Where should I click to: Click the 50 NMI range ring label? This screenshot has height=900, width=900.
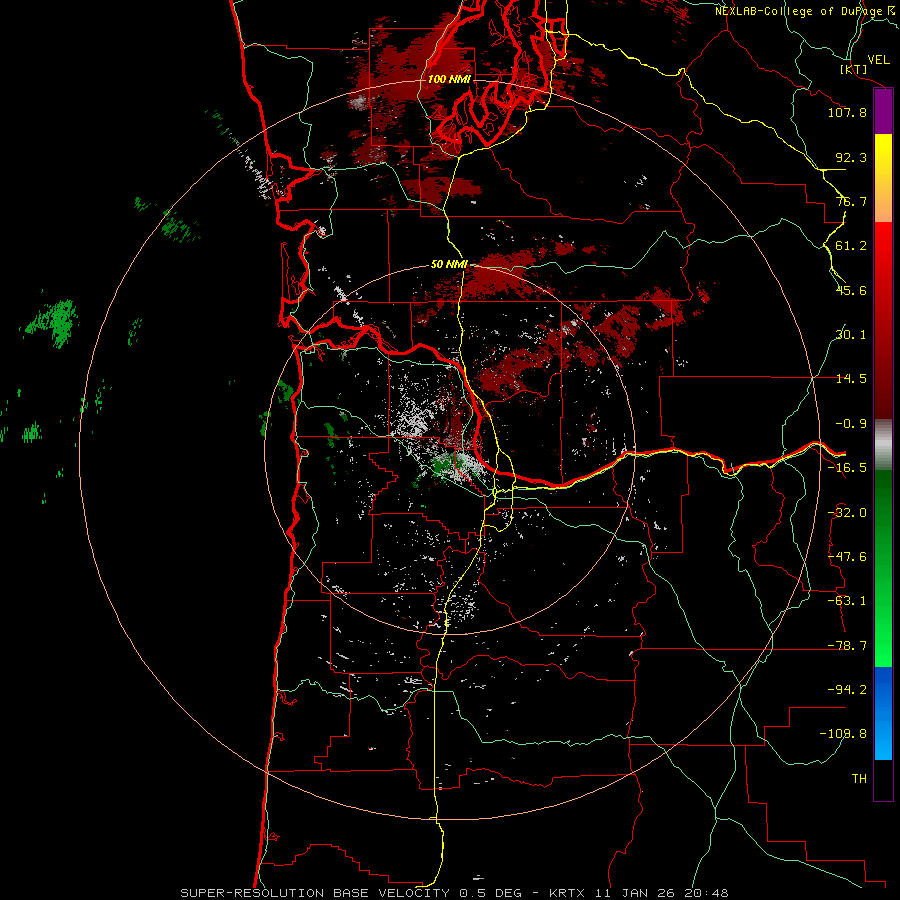coord(449,265)
